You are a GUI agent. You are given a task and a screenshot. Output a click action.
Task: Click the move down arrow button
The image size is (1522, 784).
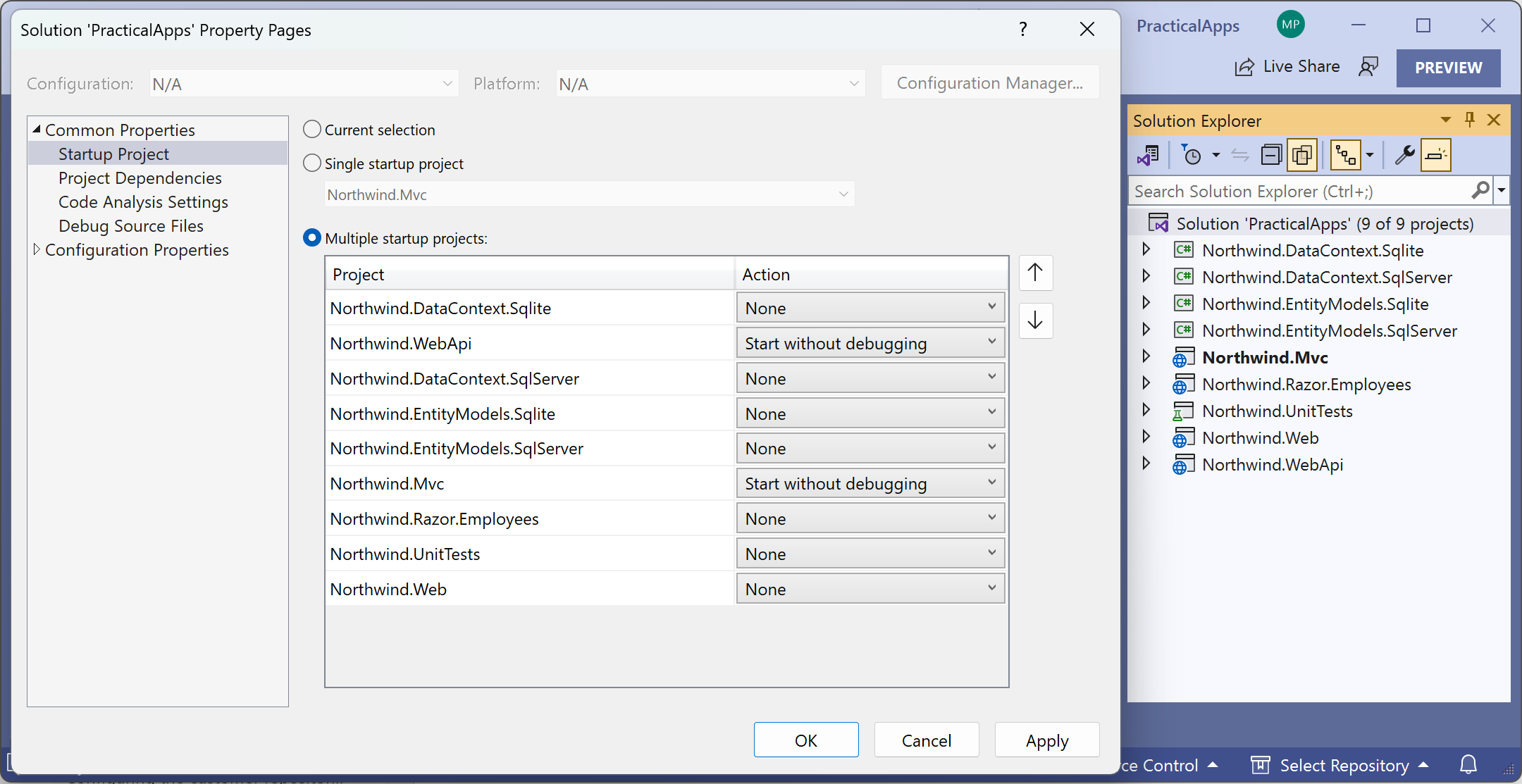click(x=1035, y=321)
